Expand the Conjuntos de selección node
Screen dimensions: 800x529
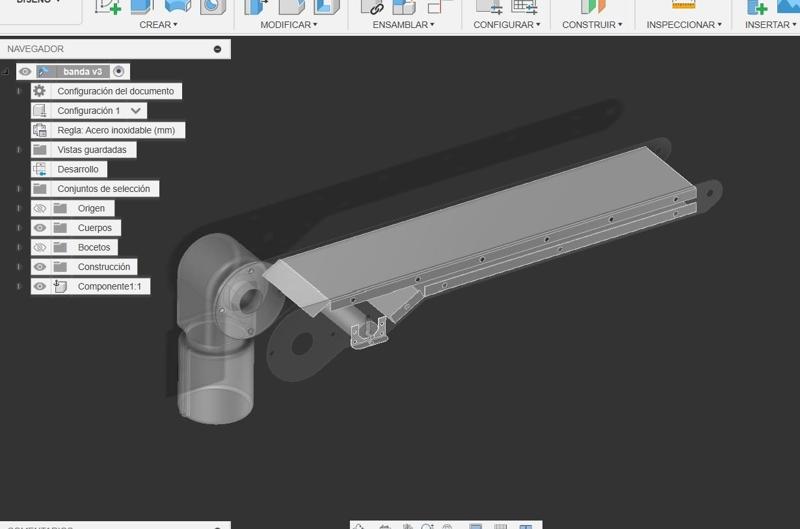[19, 189]
